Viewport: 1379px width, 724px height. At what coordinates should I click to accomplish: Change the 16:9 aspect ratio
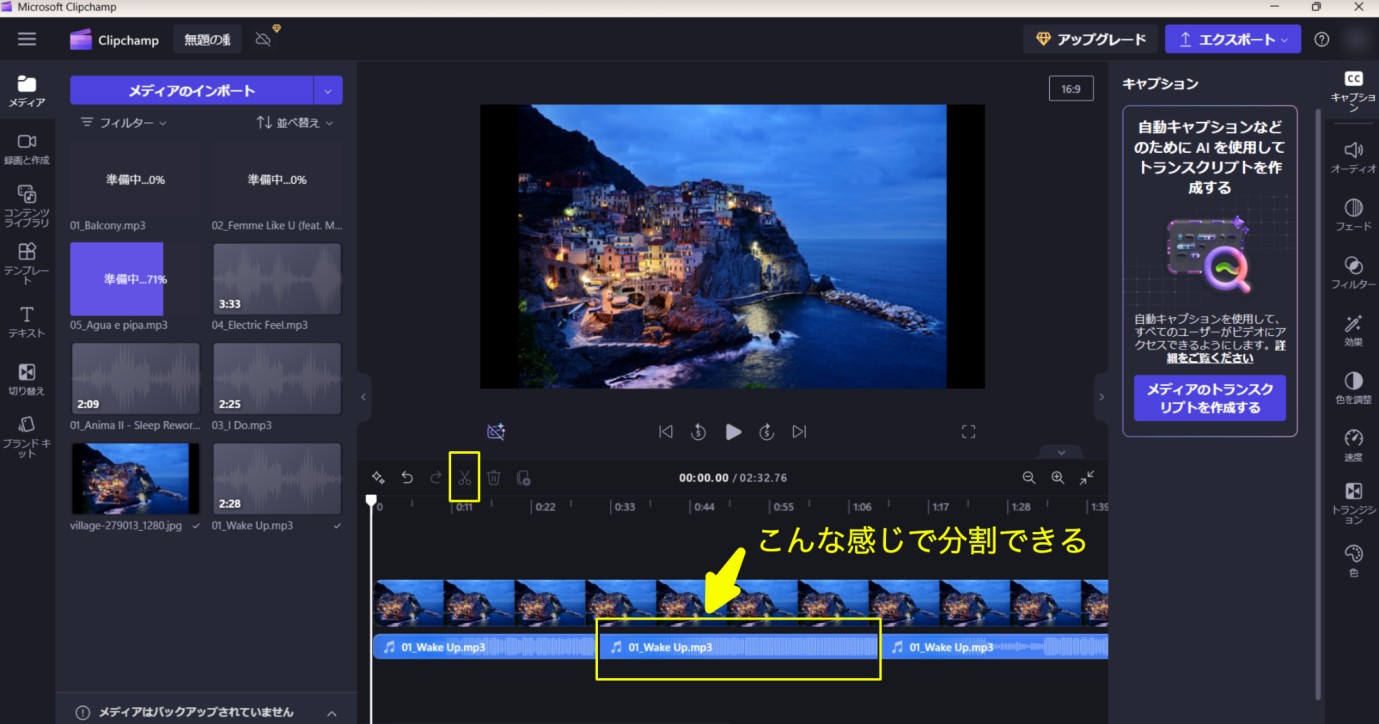1071,89
